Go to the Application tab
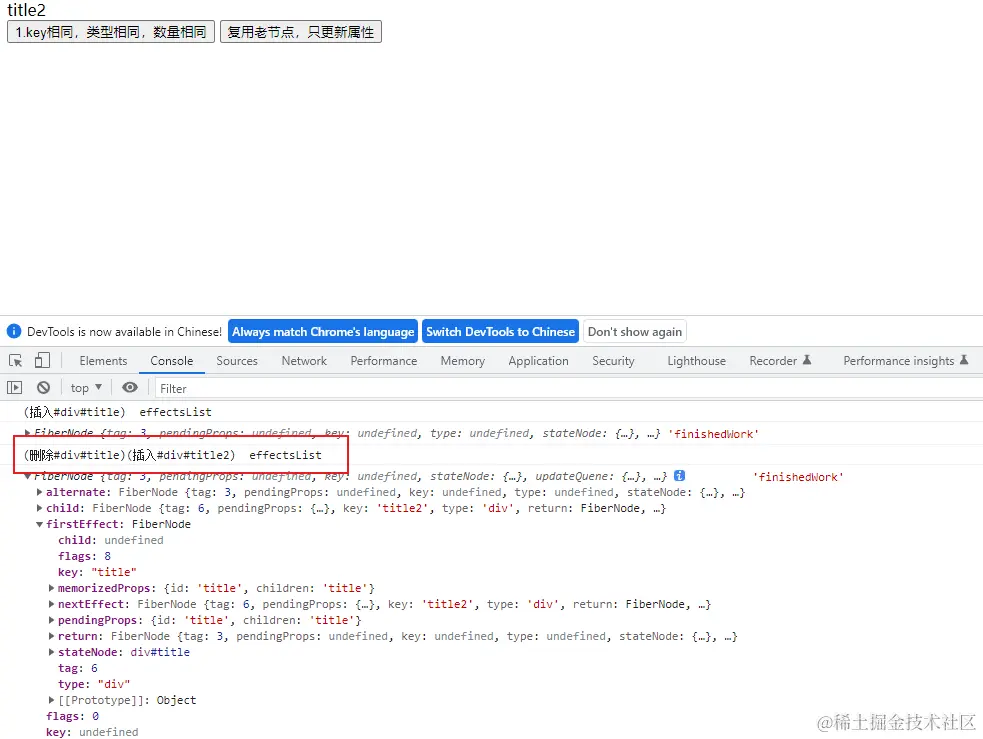Screen dimensions: 983x739 coord(539,361)
